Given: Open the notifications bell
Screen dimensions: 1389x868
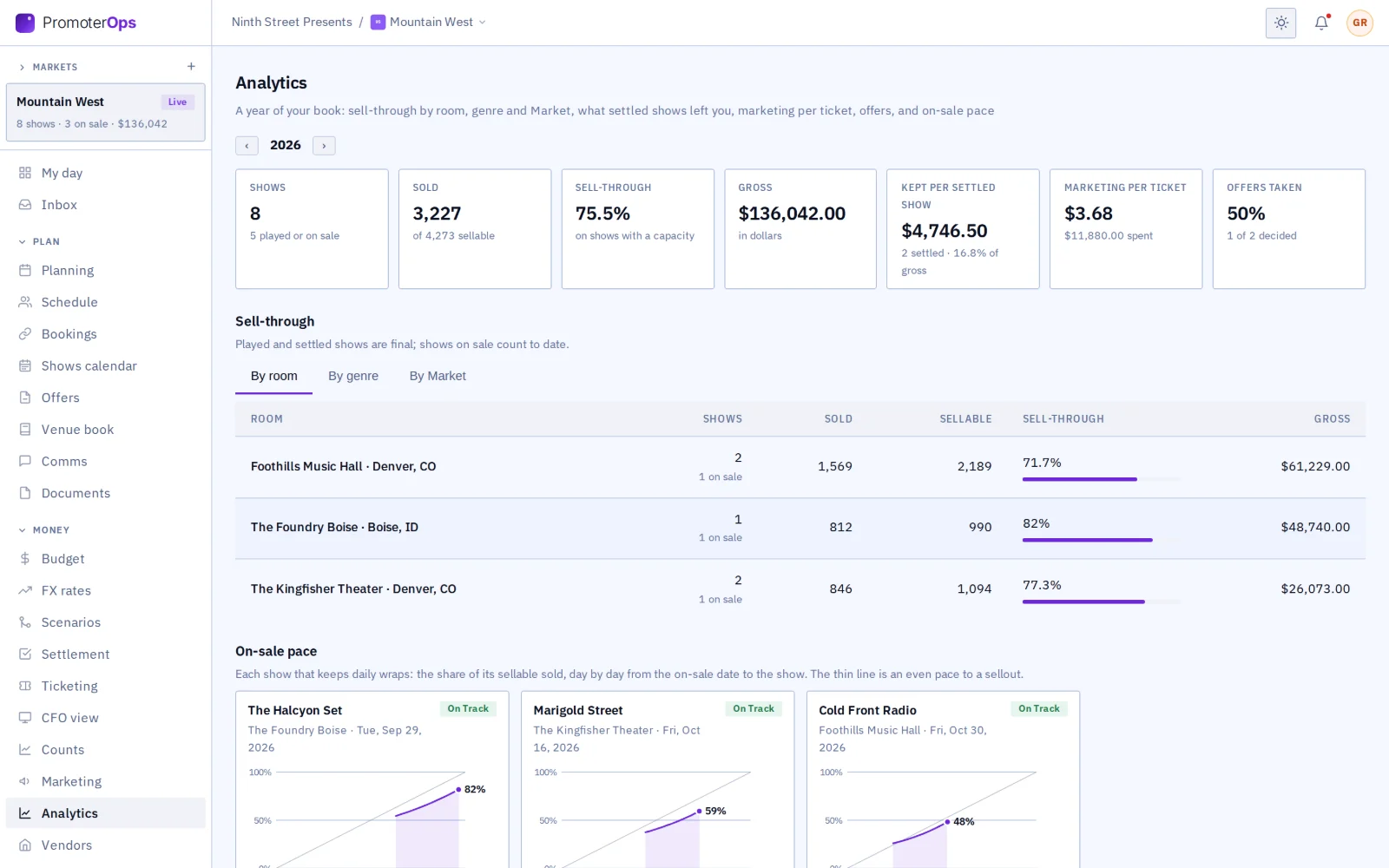Looking at the screenshot, I should (x=1321, y=23).
